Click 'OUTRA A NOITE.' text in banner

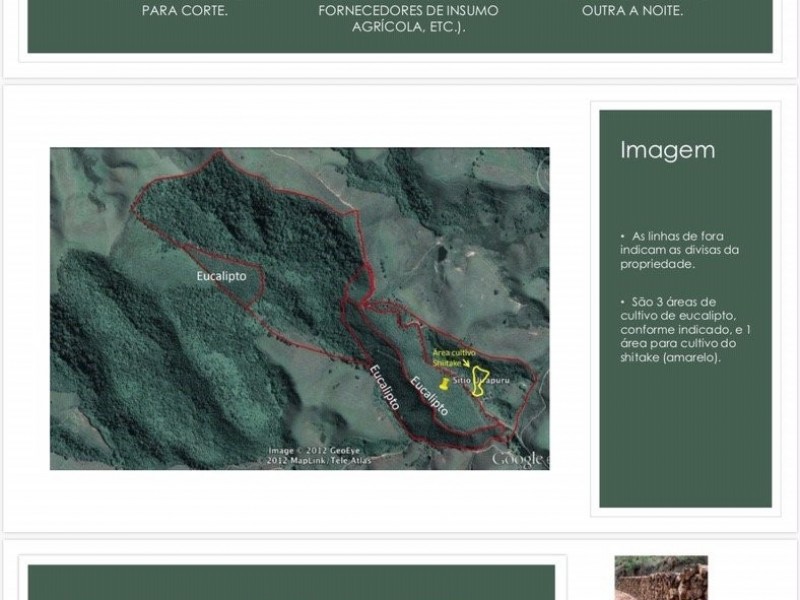[x=632, y=11]
